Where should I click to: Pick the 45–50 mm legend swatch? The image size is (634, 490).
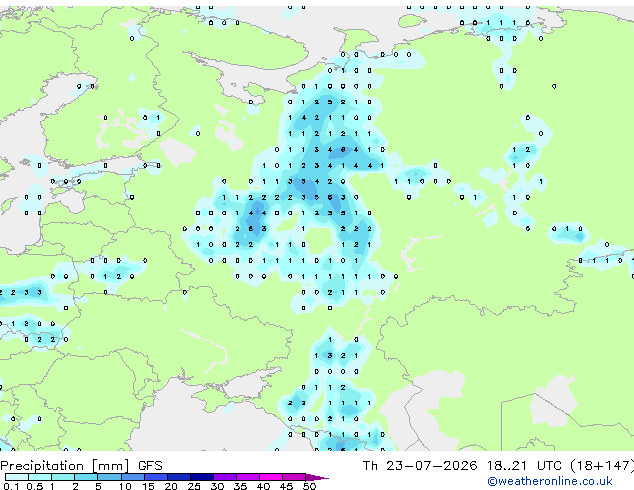294,477
